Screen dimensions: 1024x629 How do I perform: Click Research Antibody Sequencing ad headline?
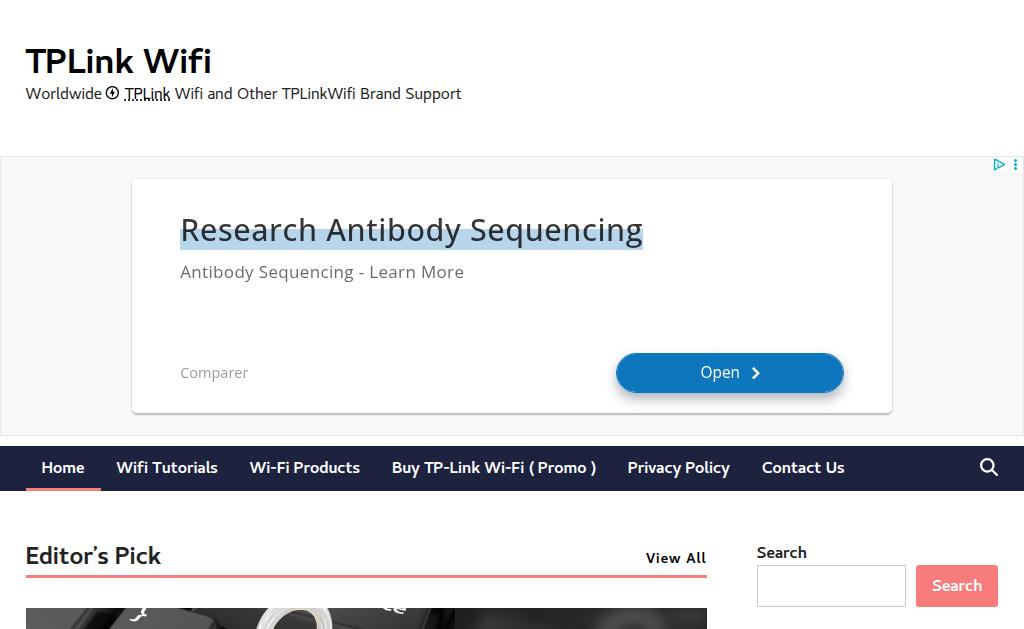click(x=411, y=231)
